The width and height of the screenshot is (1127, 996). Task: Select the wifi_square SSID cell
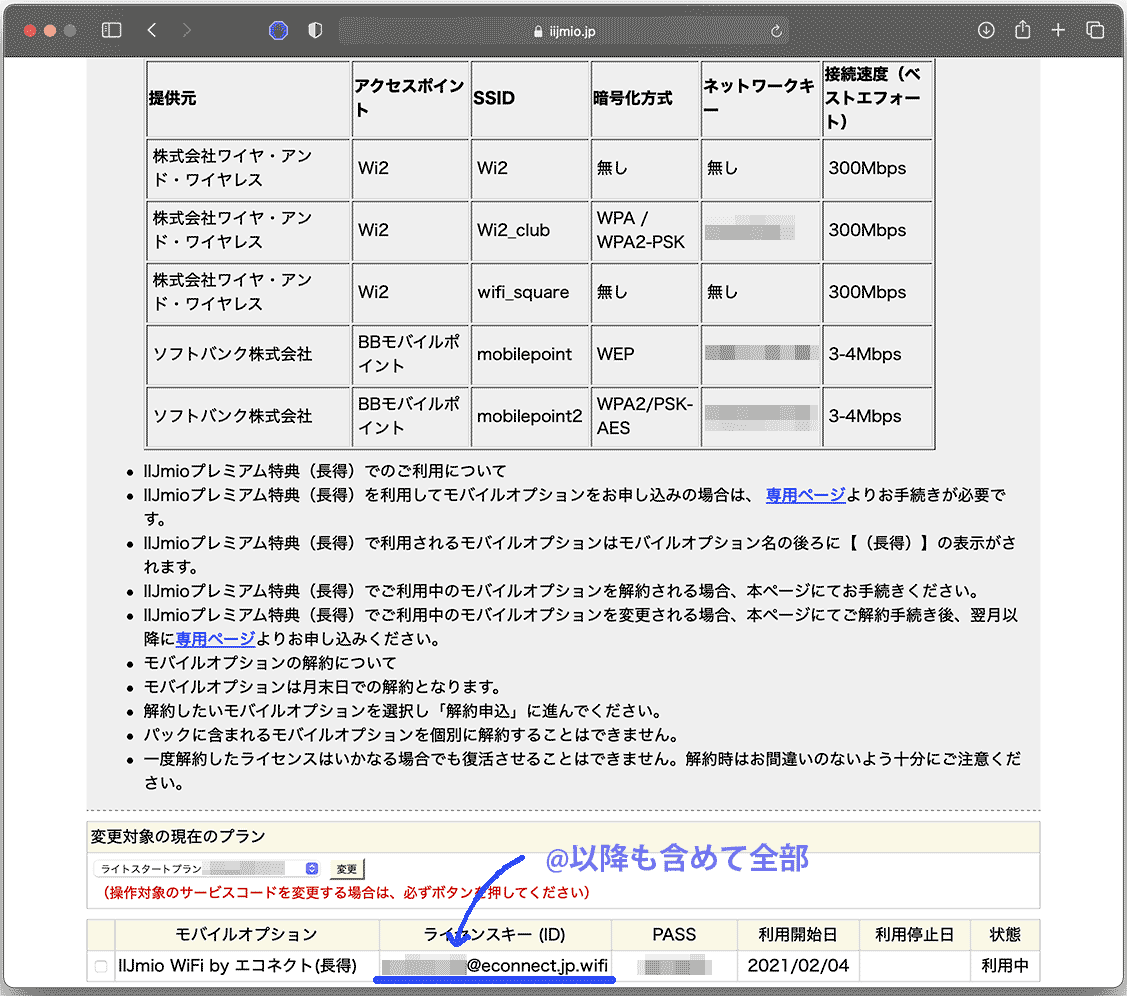530,292
